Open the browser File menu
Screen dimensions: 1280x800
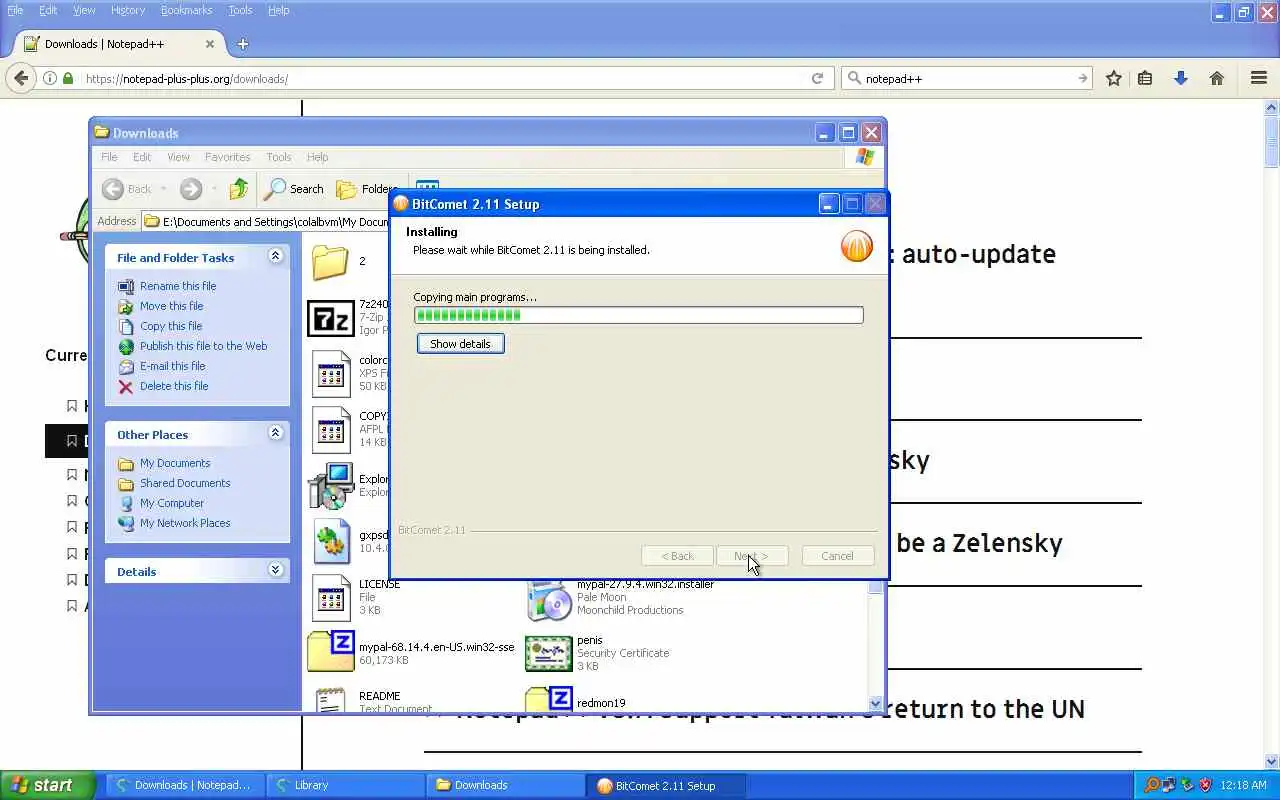click(x=15, y=10)
